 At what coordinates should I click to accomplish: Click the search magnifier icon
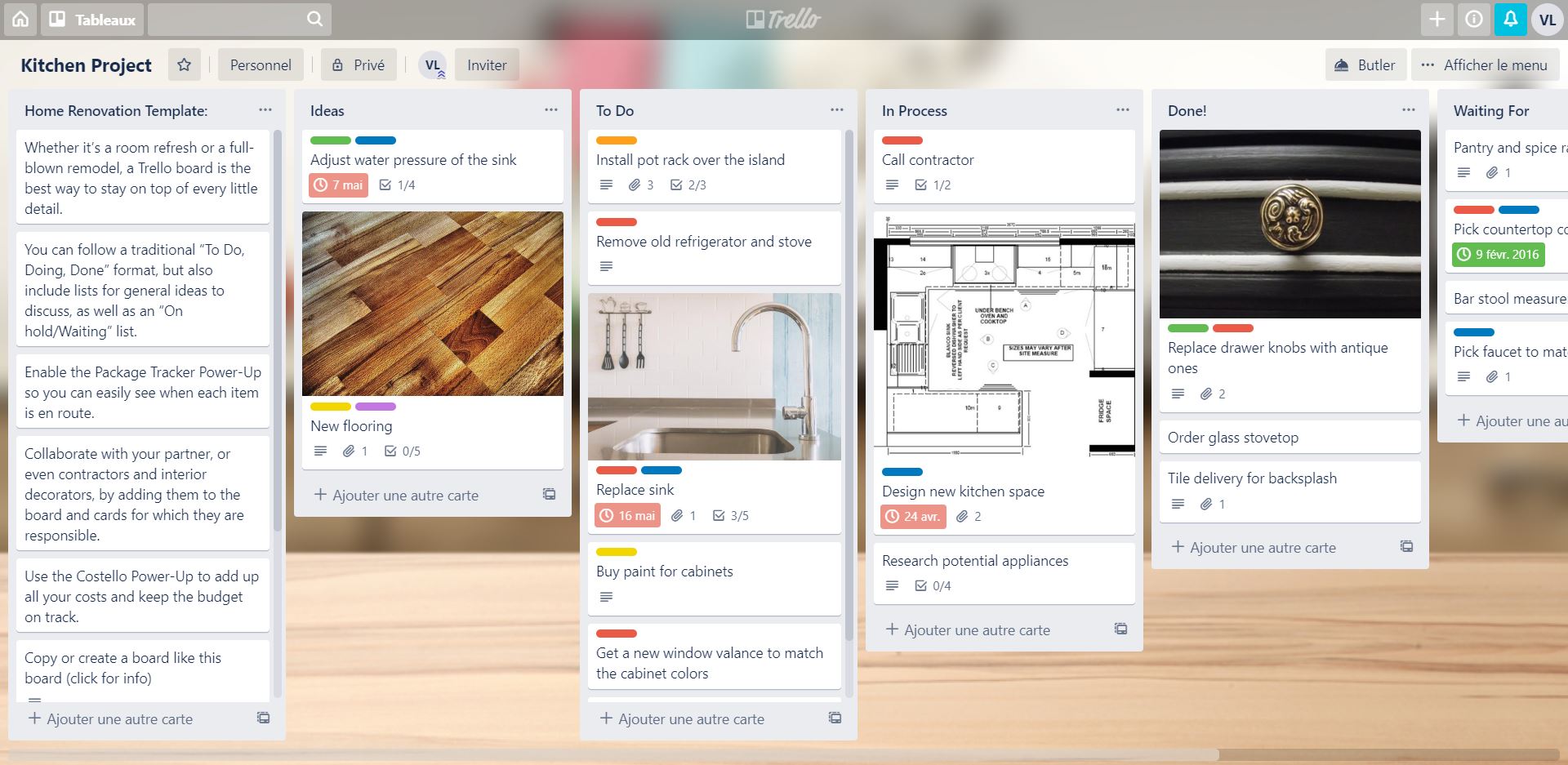click(314, 19)
